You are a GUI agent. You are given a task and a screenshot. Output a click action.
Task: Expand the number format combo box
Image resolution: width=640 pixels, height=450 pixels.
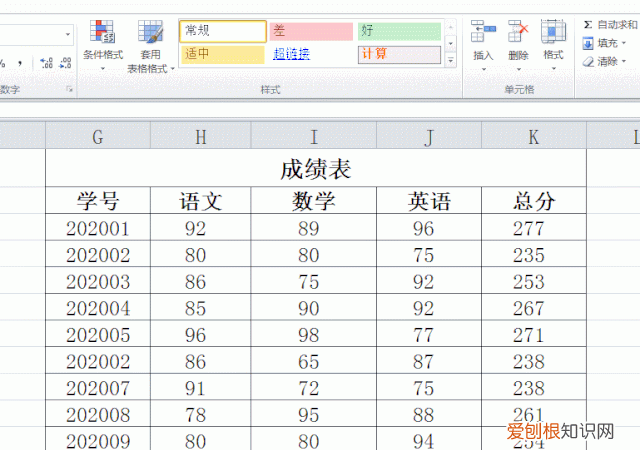[67, 35]
